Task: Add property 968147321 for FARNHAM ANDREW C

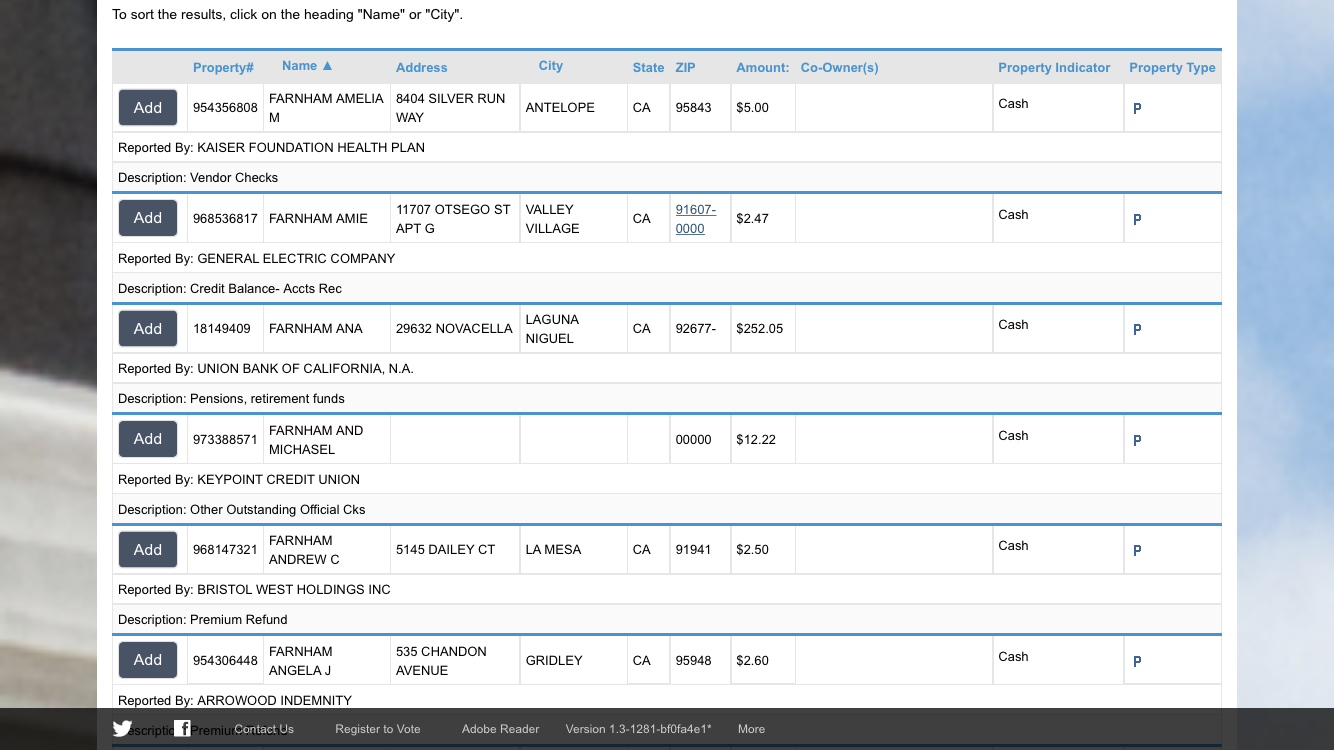Action: pyautogui.click(x=148, y=550)
